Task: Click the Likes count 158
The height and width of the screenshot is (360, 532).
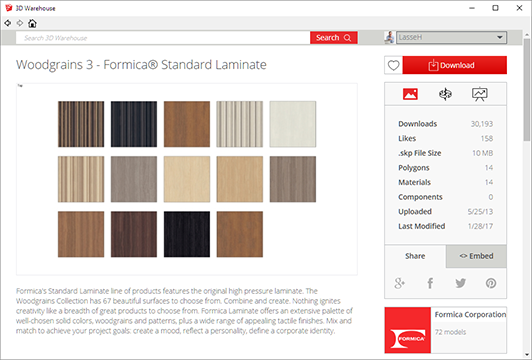Action: 487,138
